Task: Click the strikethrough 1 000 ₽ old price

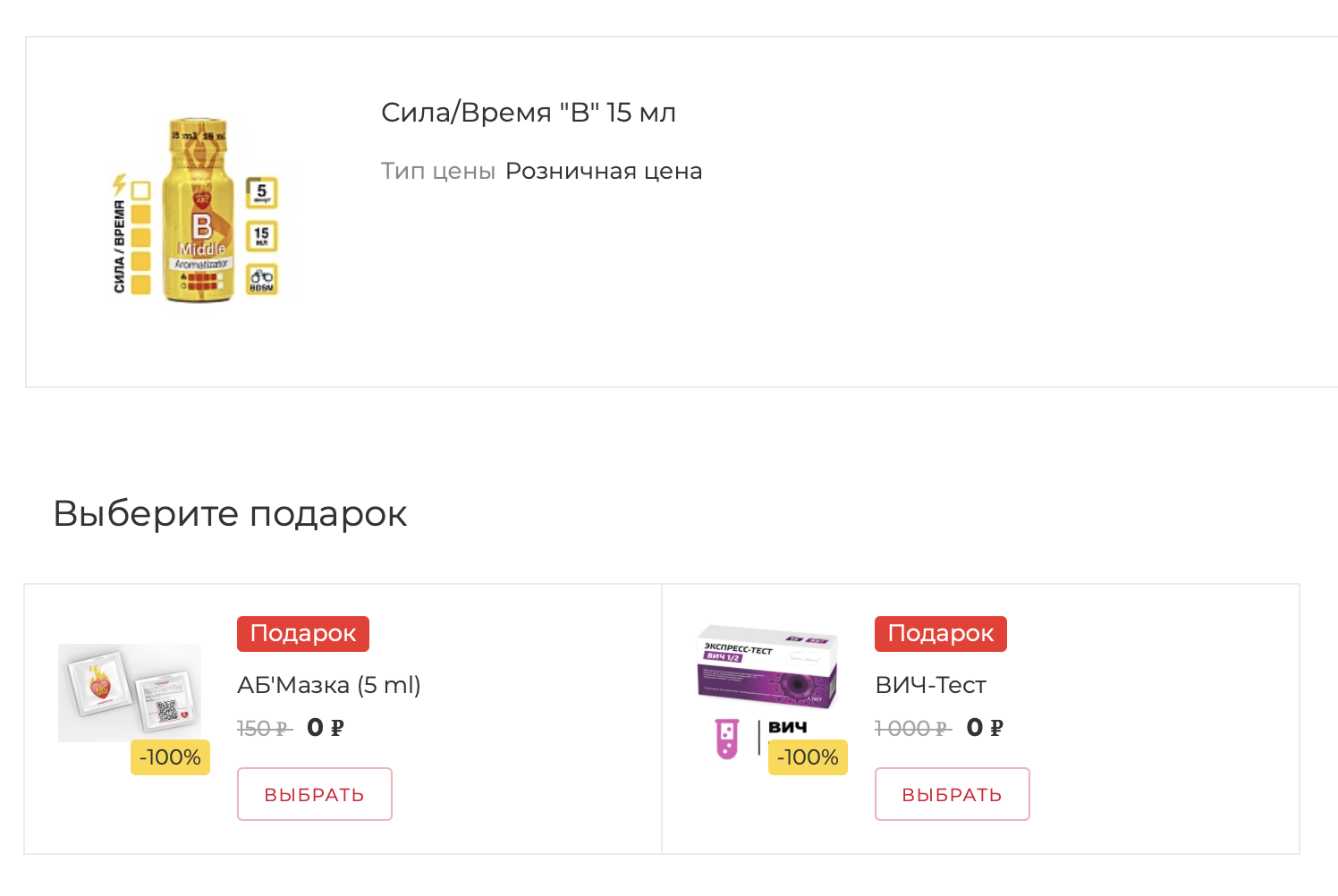Action: [x=912, y=728]
